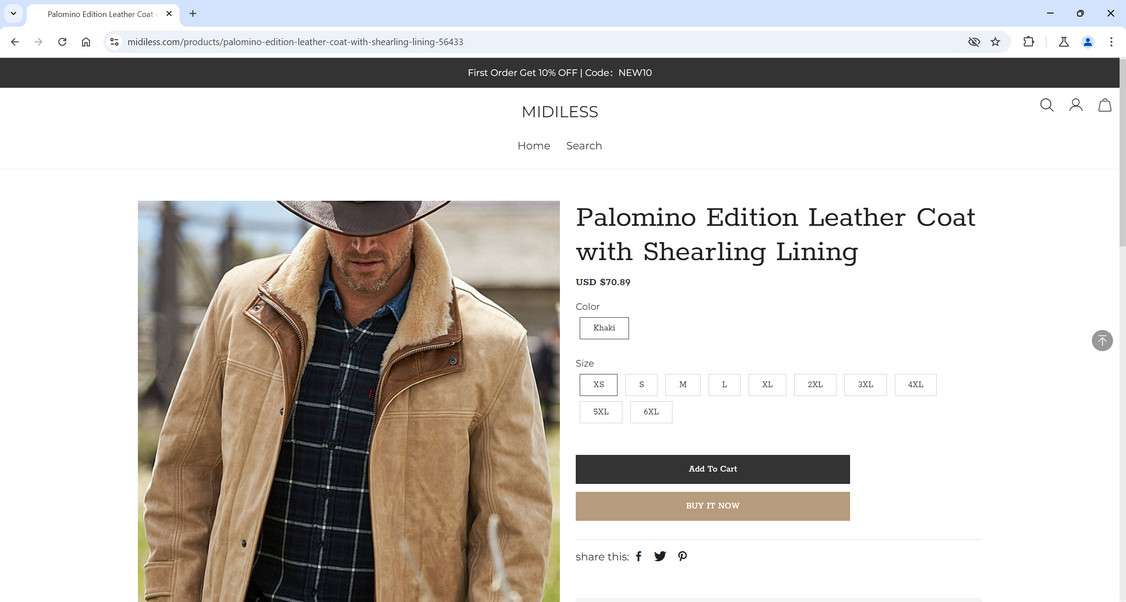Viewport: 1126px width, 602px height.
Task: Open Chrome's three-dot menu
Action: tap(1111, 42)
